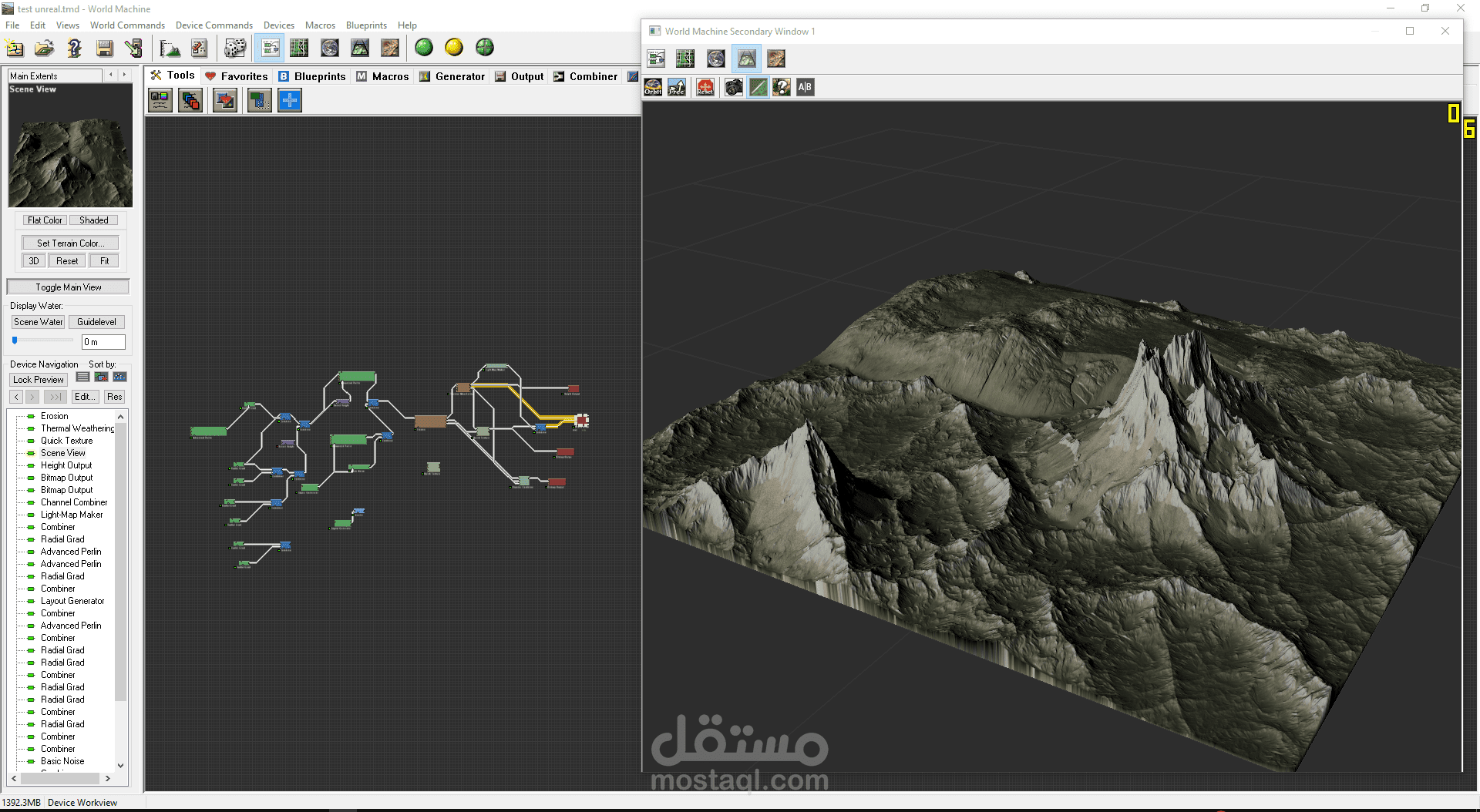Switch to the Favorites tab

click(x=236, y=76)
